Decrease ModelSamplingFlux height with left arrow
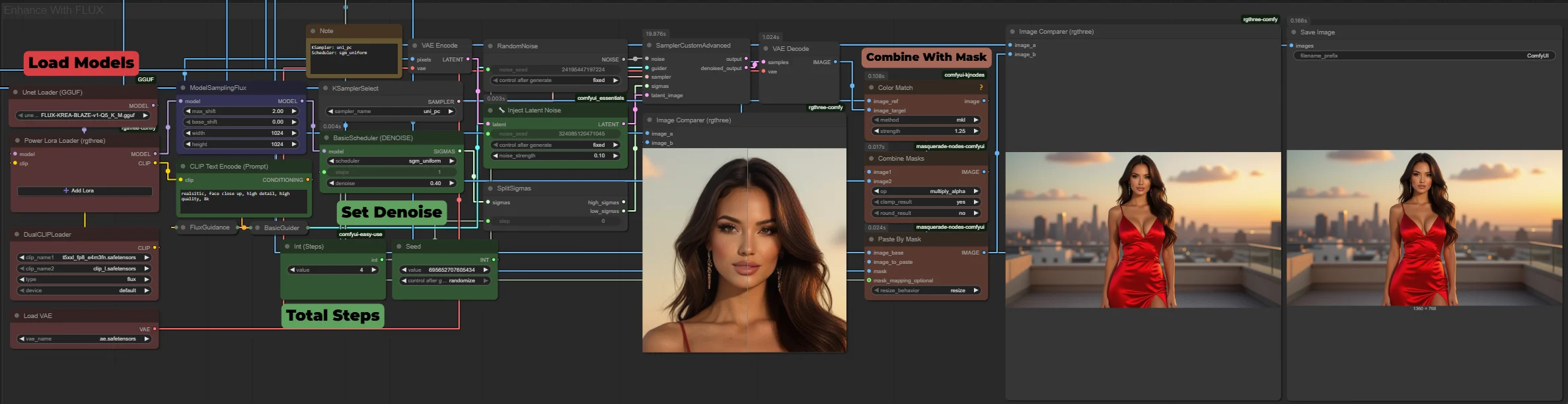 187,144
